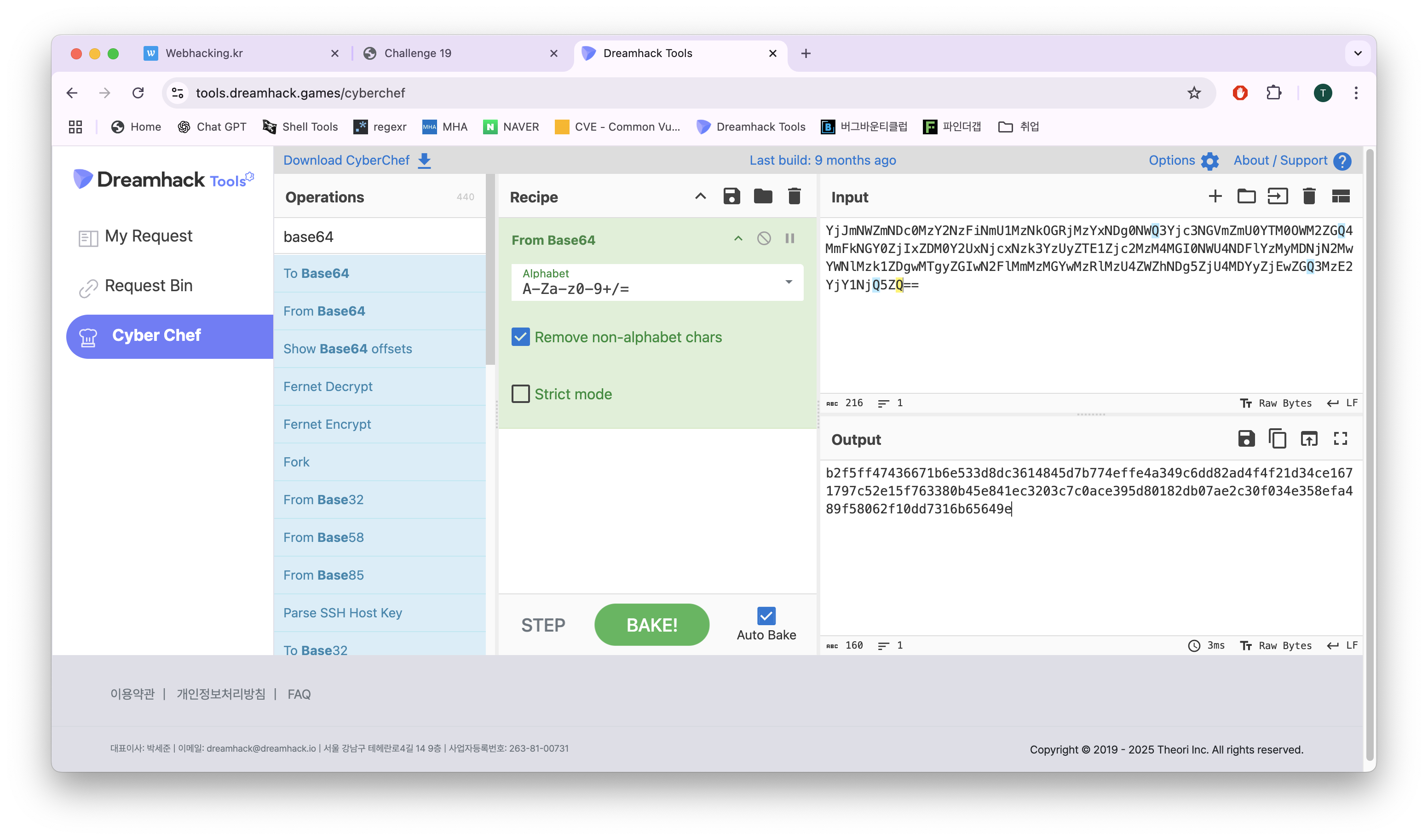Collapse the Recipe pane chevron
1428x840 pixels.
tap(700, 197)
